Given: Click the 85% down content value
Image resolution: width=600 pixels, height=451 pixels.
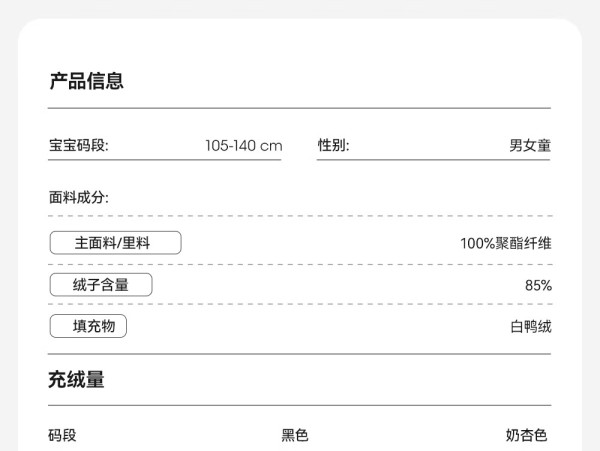Looking at the screenshot, I should [x=538, y=285].
